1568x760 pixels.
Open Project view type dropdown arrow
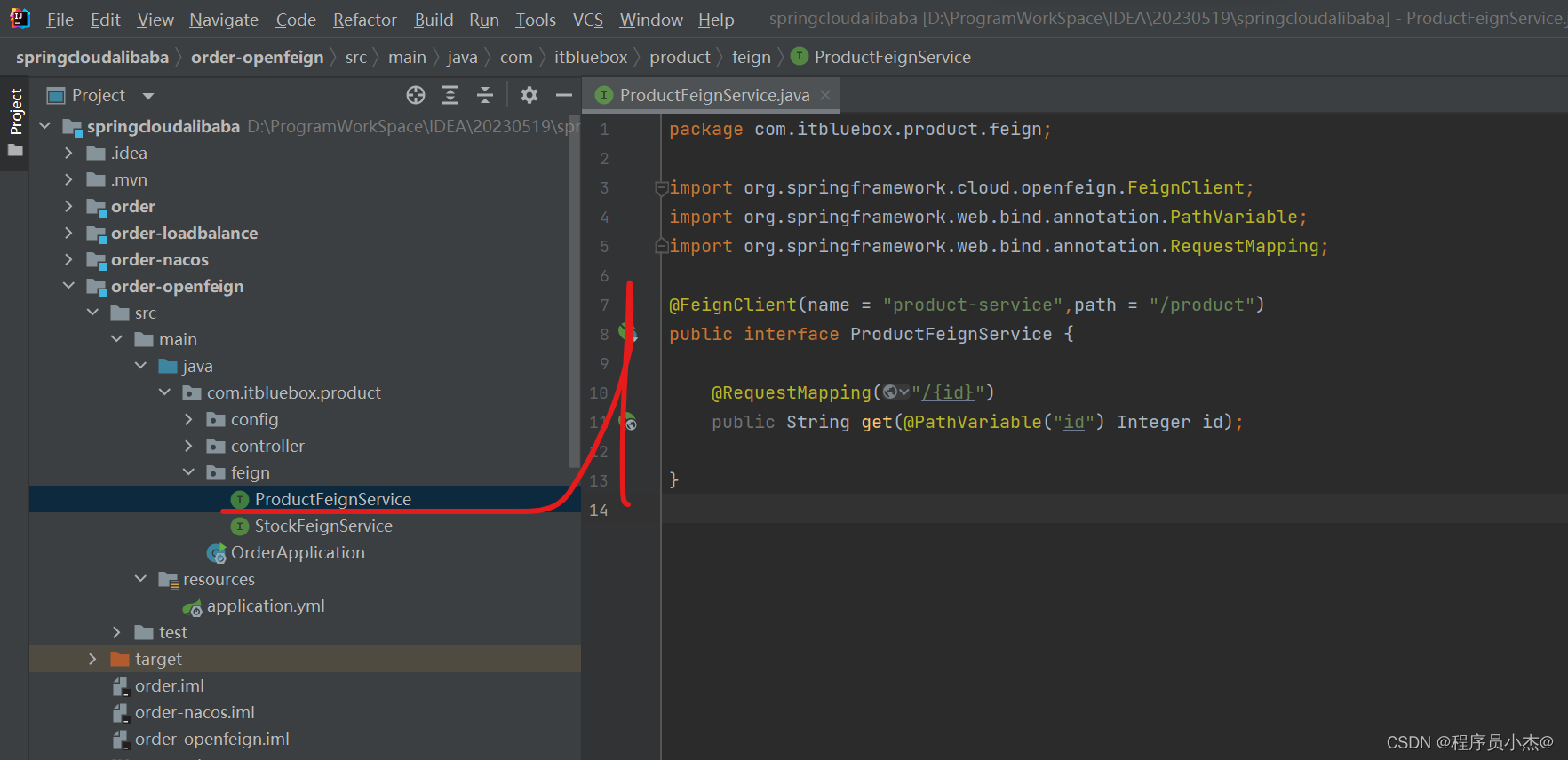click(x=148, y=96)
